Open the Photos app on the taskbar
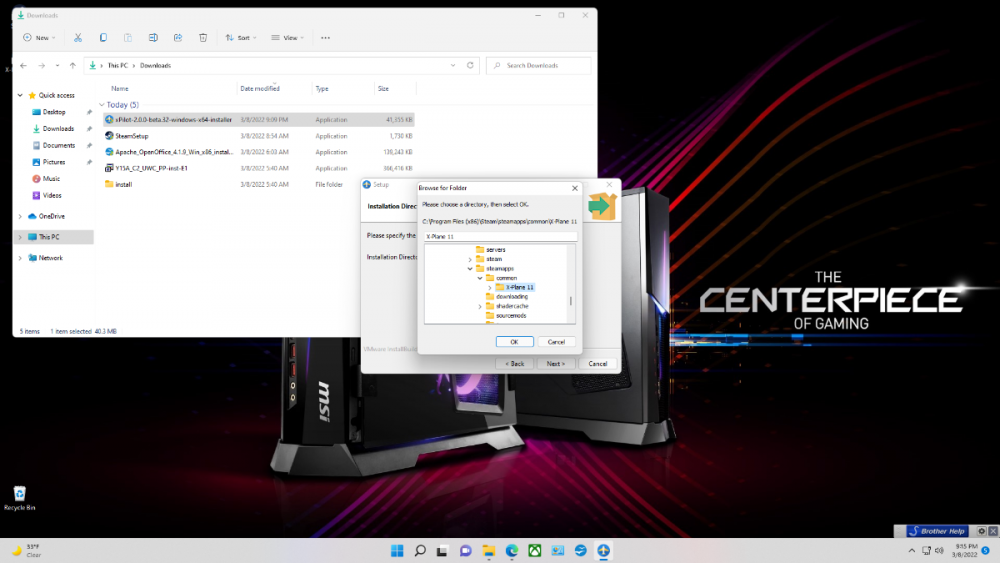 557,550
